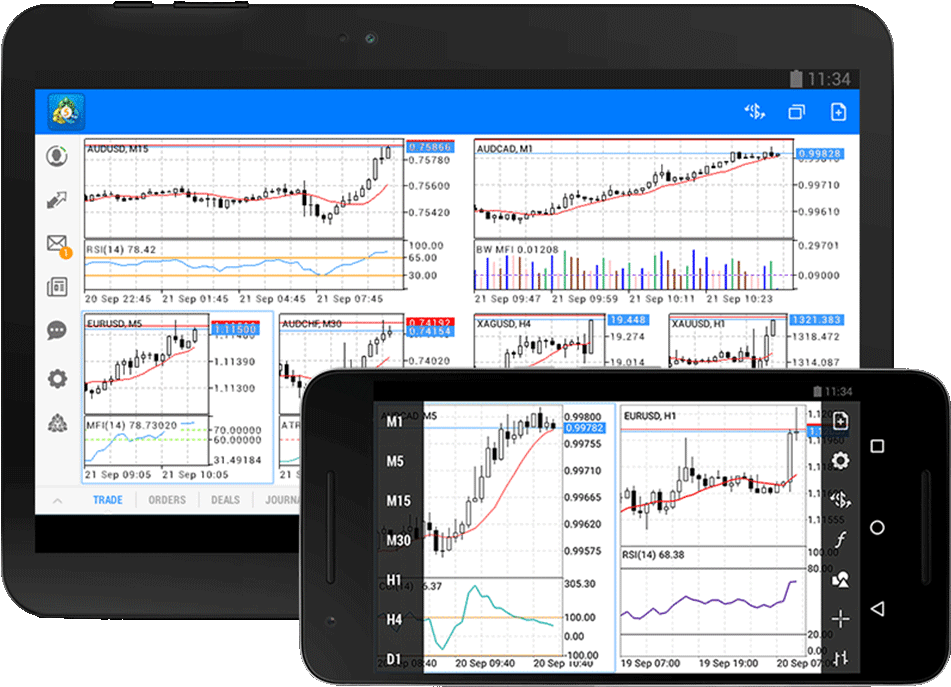This screenshot has height=687, width=951.
Task: Tap the Mailbox envelope icon with notification badge
Action: point(57,244)
